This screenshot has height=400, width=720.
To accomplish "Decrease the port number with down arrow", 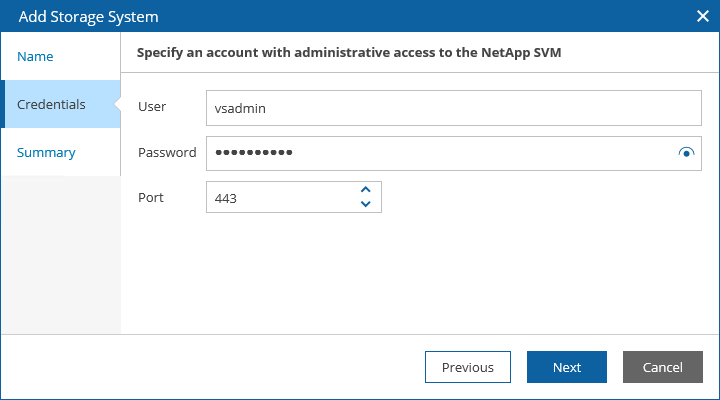I will [365, 204].
